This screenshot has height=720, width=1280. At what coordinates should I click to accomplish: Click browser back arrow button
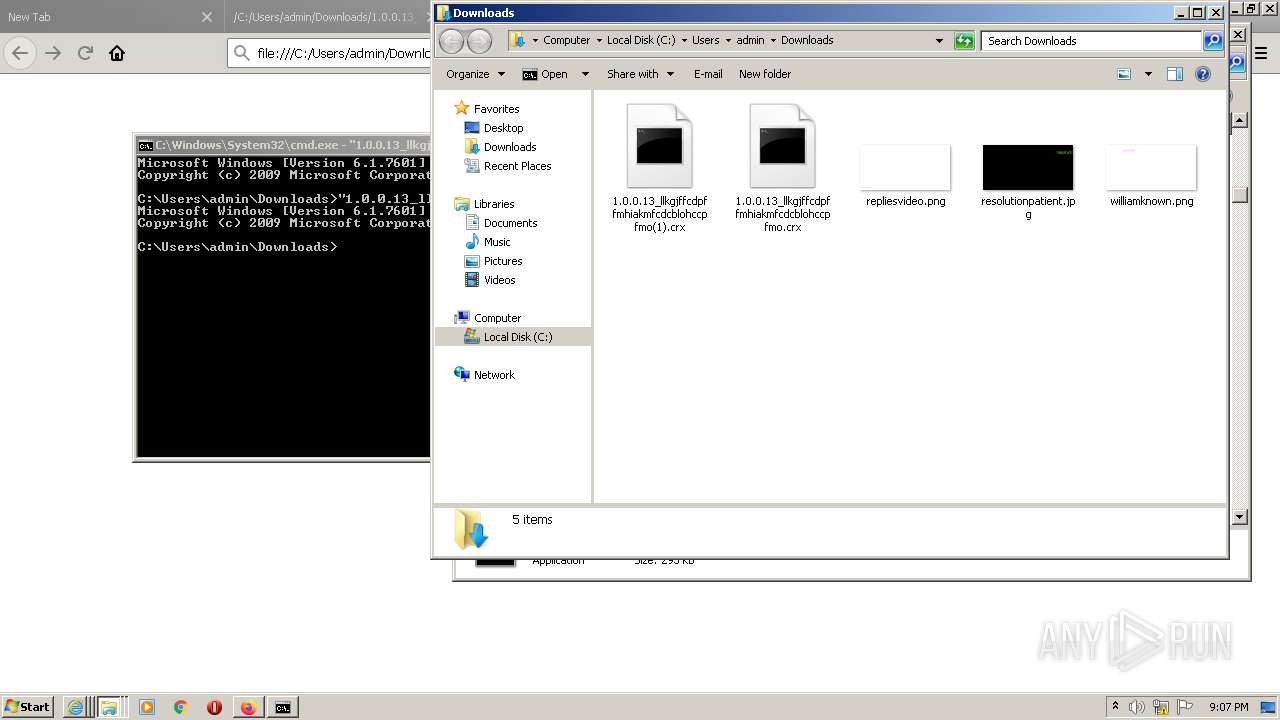tap(20, 53)
